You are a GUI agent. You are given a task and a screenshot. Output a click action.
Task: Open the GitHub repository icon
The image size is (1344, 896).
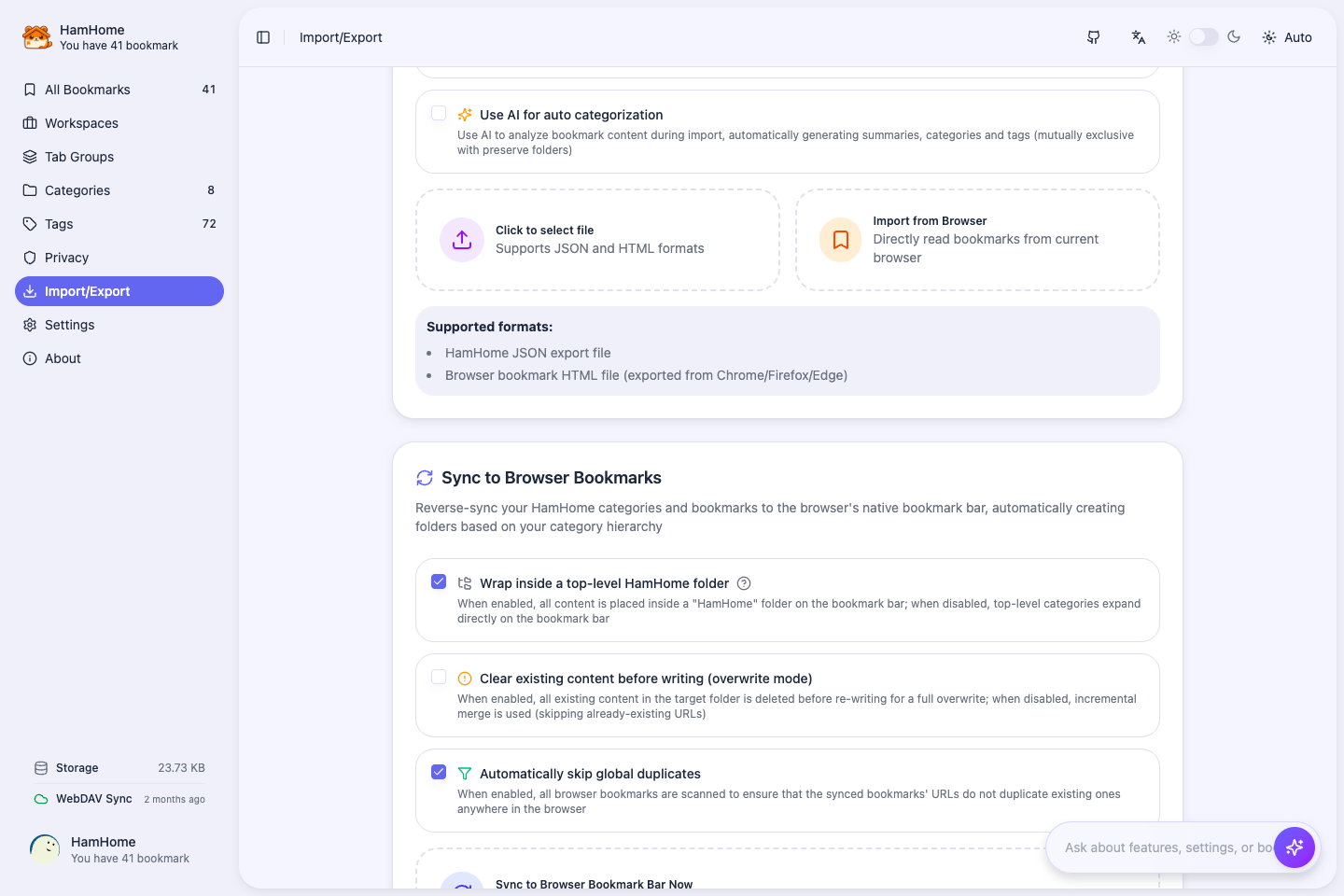1094,37
